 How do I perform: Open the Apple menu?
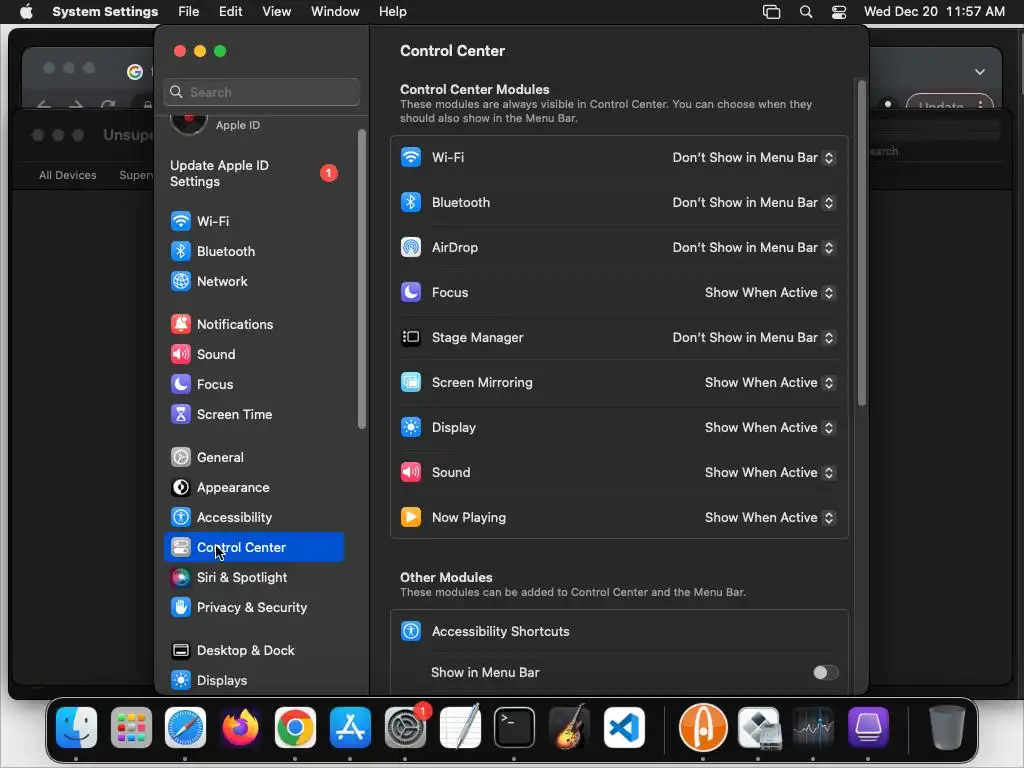click(x=26, y=11)
